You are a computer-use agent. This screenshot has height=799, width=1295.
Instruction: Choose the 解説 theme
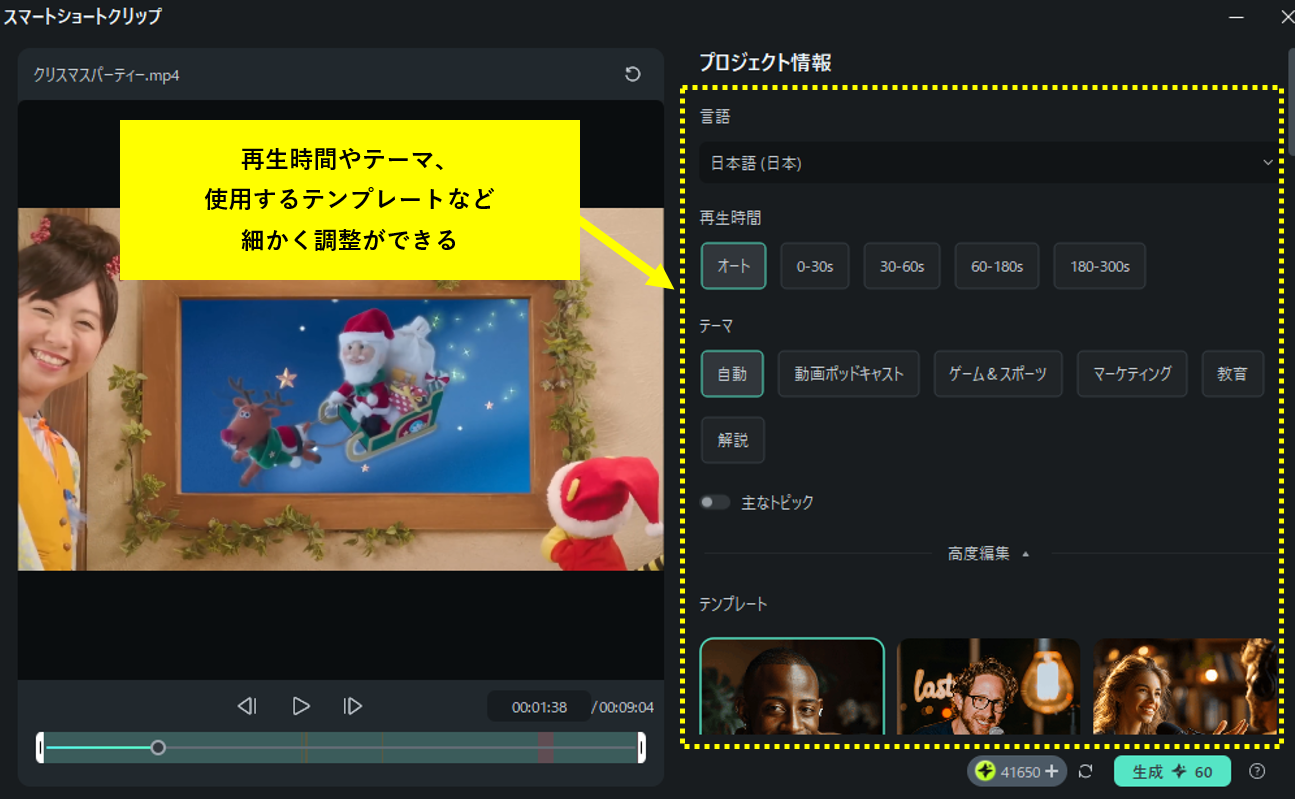pos(733,439)
